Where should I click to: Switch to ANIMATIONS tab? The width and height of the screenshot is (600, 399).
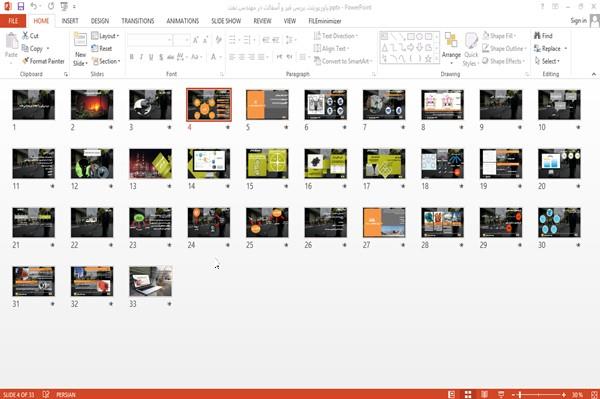[183, 21]
